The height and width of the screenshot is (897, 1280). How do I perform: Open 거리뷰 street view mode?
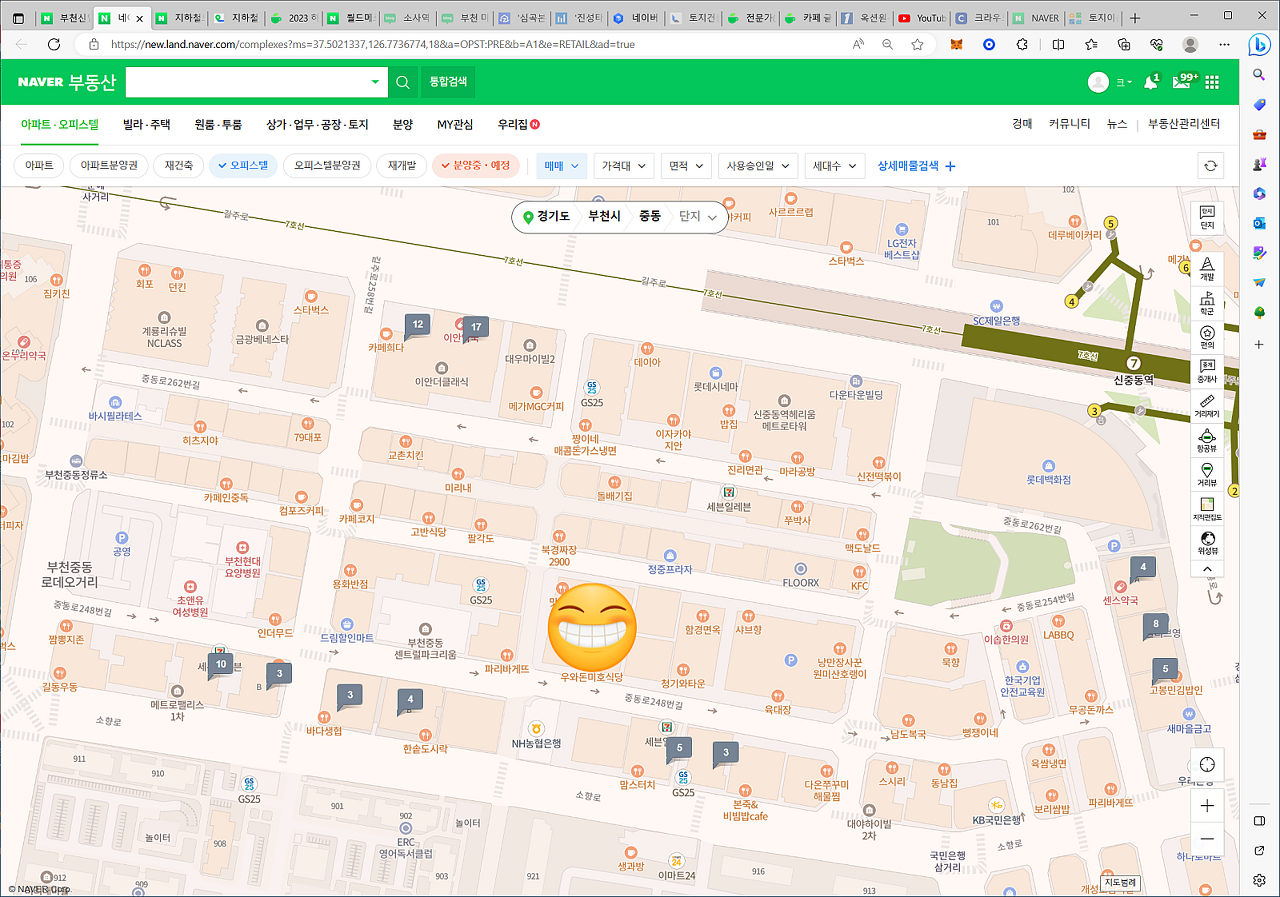point(1207,475)
